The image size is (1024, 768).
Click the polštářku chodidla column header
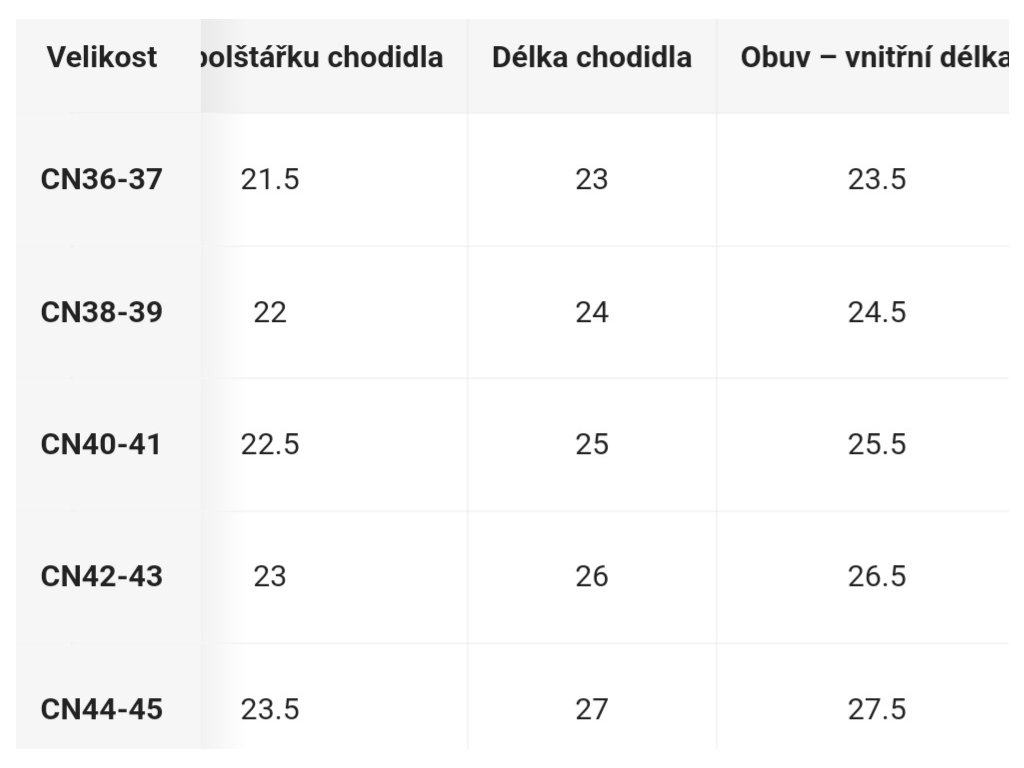click(x=322, y=57)
